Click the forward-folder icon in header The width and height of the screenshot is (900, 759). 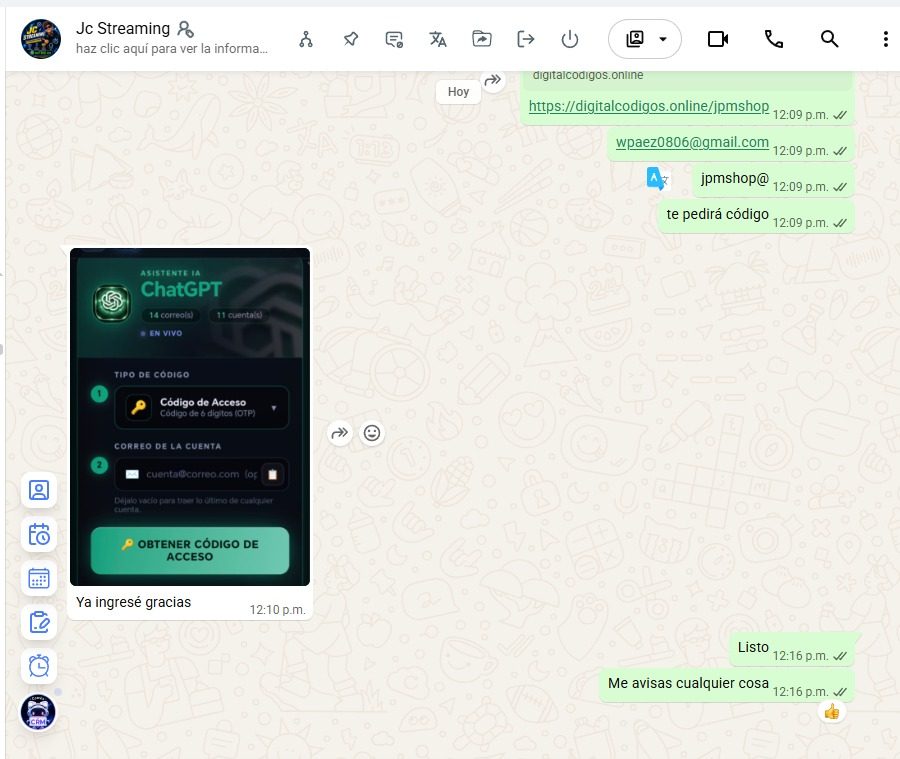[x=482, y=39]
